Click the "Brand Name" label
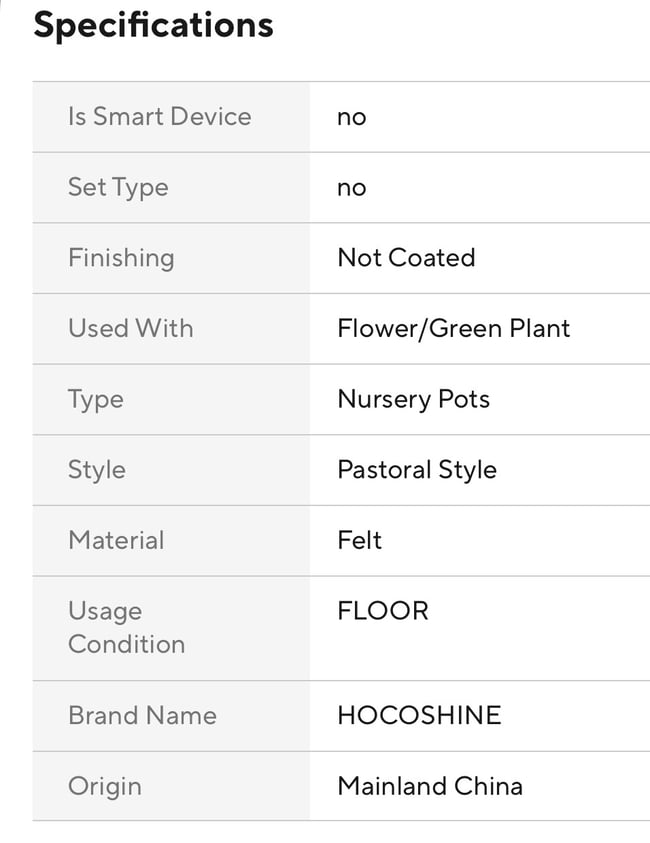650x843 pixels. (x=142, y=716)
